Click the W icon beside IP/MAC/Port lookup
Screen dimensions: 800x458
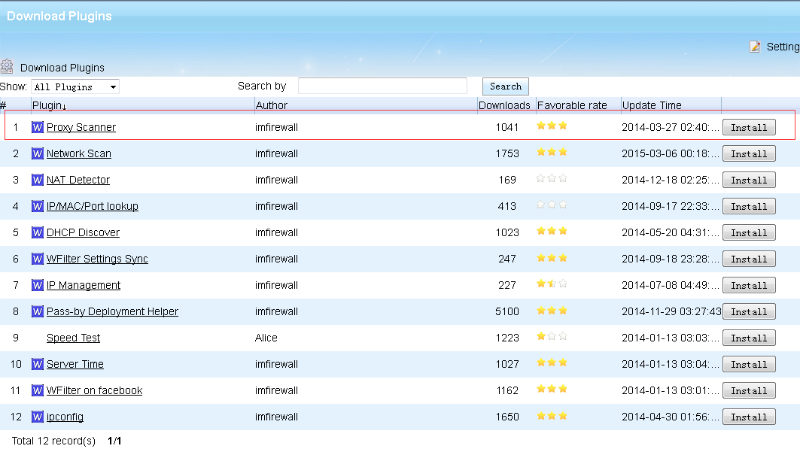(x=37, y=206)
